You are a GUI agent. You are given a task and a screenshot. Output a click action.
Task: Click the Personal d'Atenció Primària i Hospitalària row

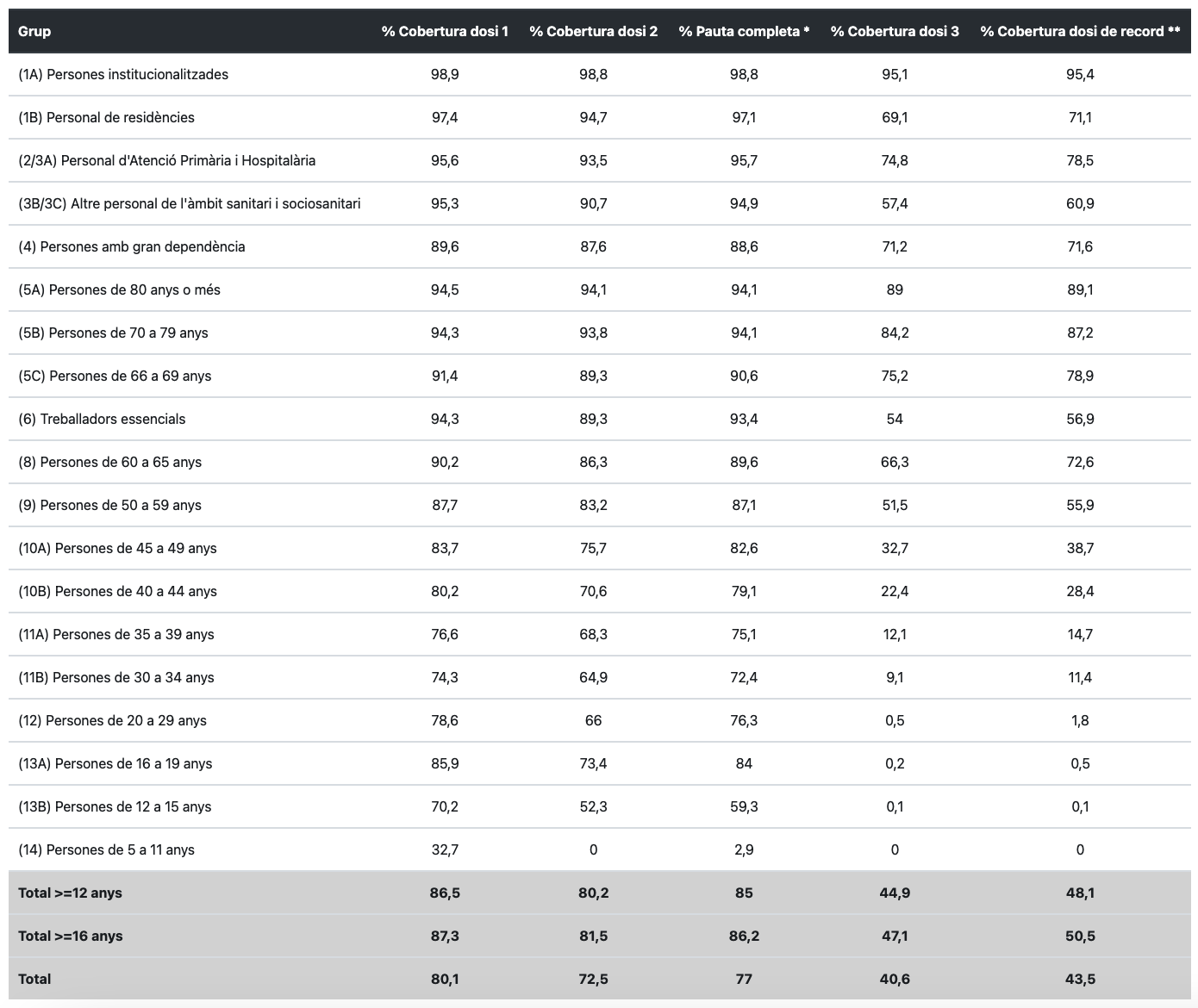tap(166, 160)
